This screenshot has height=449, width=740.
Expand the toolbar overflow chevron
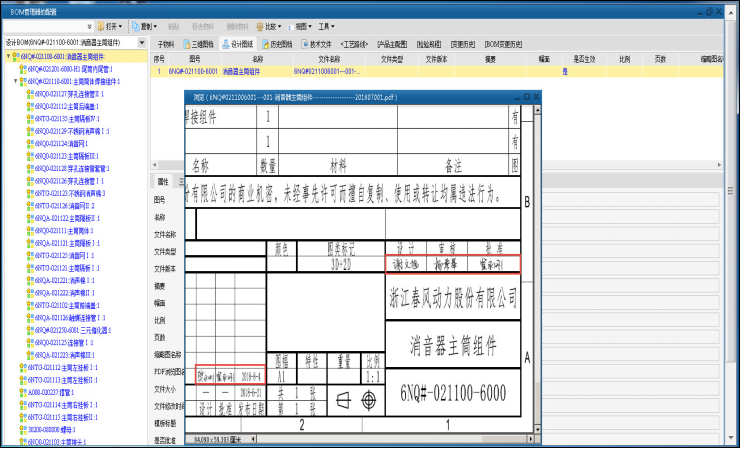[x=90, y=26]
